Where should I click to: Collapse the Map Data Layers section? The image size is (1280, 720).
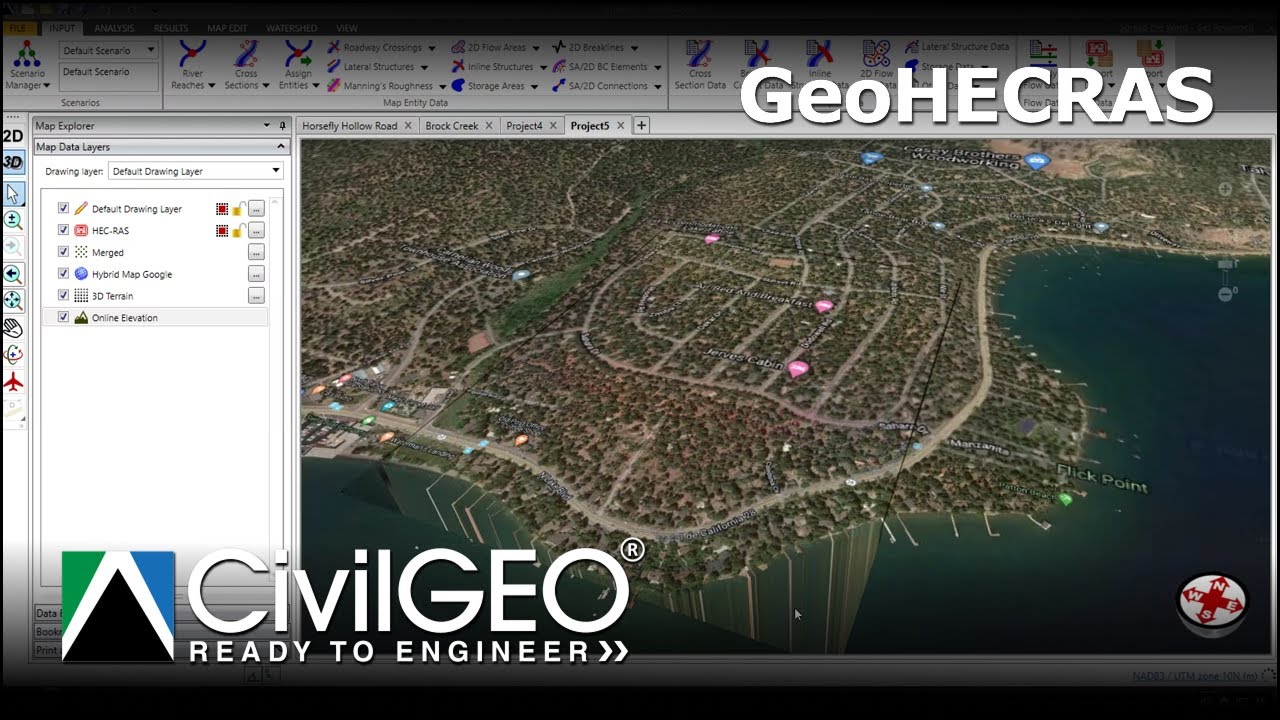[280, 147]
